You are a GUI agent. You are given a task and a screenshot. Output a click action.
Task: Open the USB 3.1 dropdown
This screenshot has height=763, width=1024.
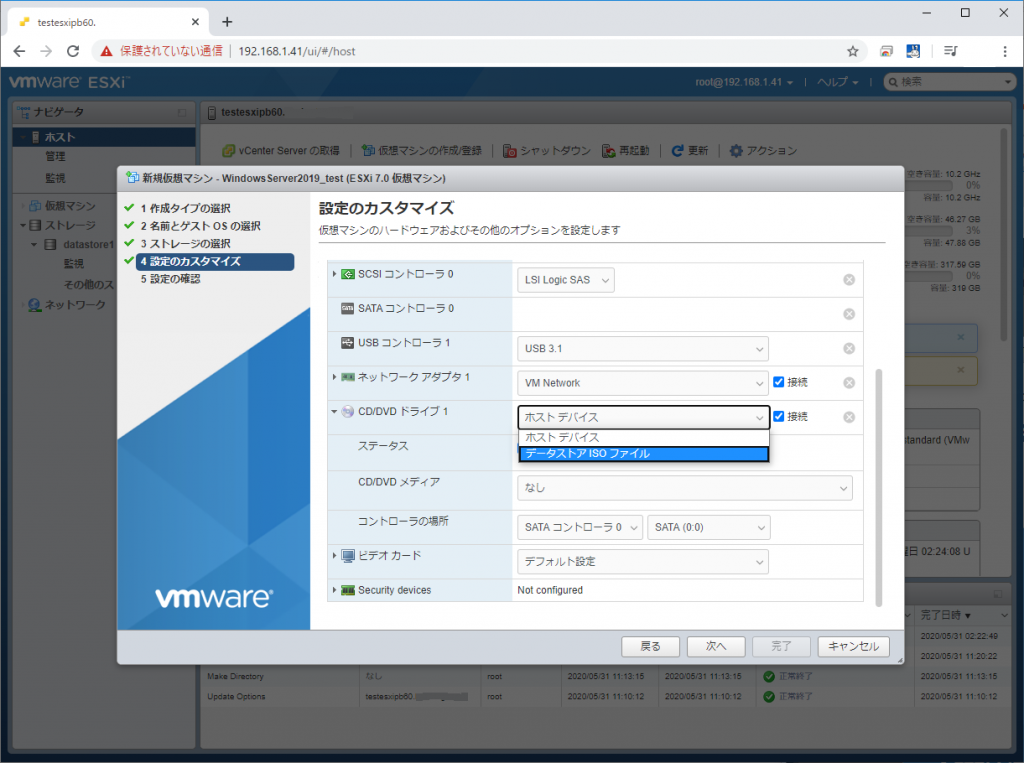pyautogui.click(x=643, y=348)
